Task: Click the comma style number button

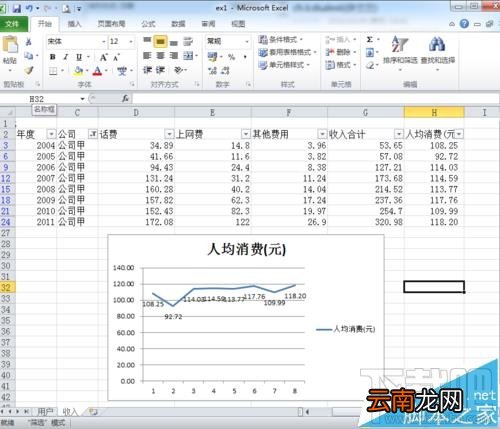Action: pyautogui.click(x=245, y=57)
